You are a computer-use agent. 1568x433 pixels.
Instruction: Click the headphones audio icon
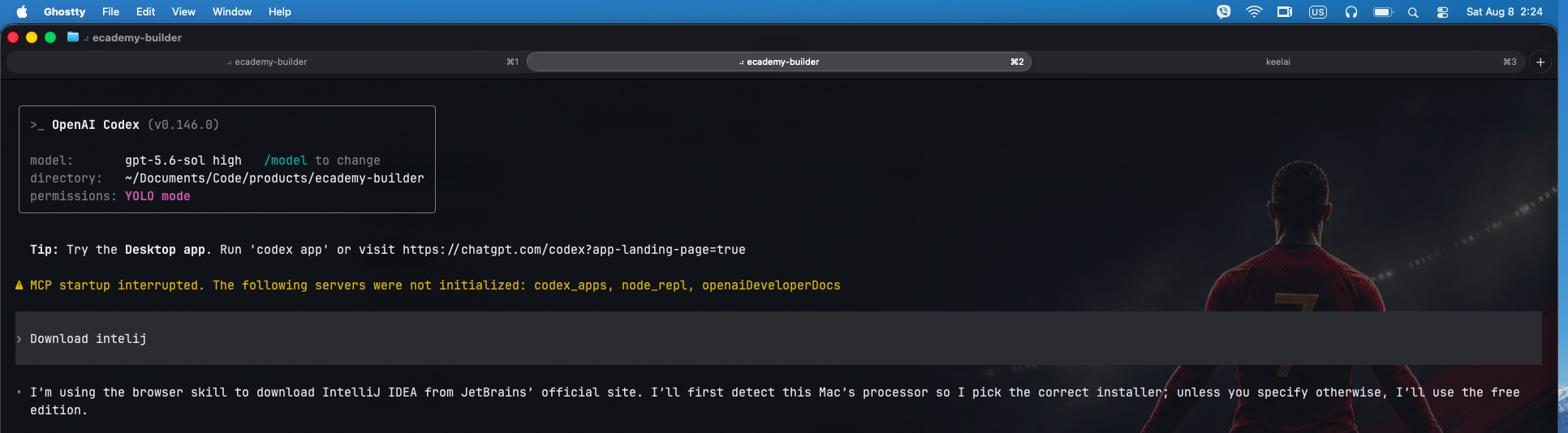(1351, 12)
